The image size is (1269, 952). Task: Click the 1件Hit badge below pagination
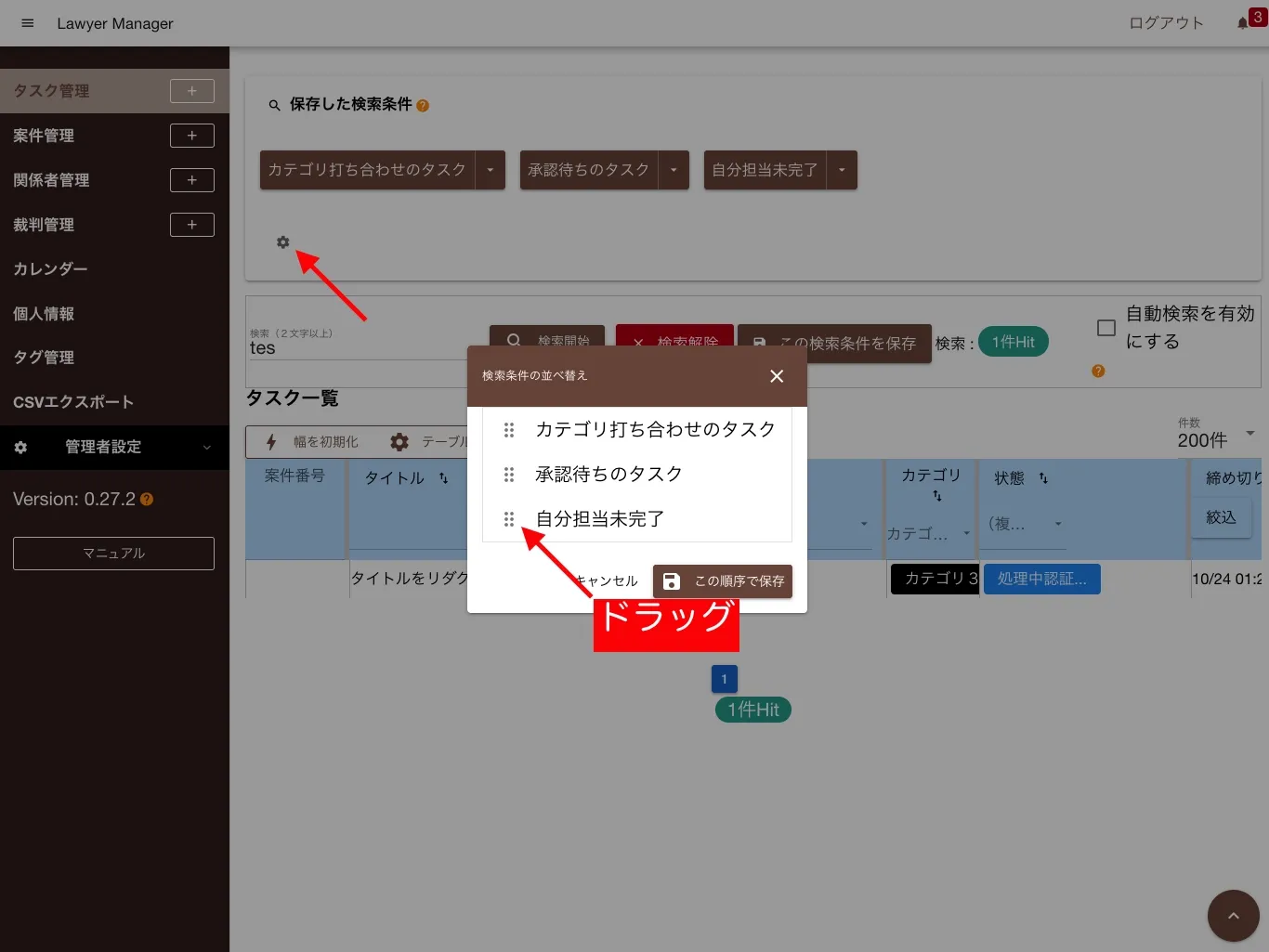(x=753, y=710)
